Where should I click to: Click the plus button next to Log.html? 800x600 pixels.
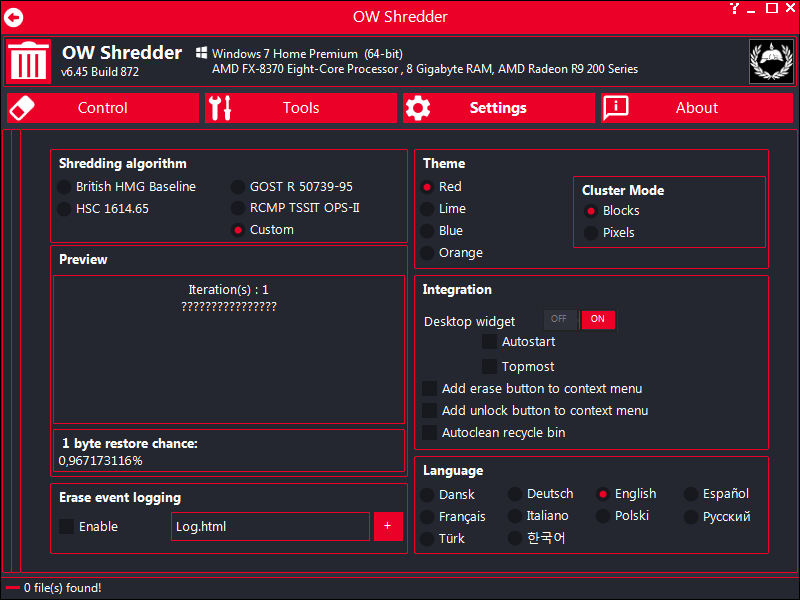pyautogui.click(x=388, y=527)
